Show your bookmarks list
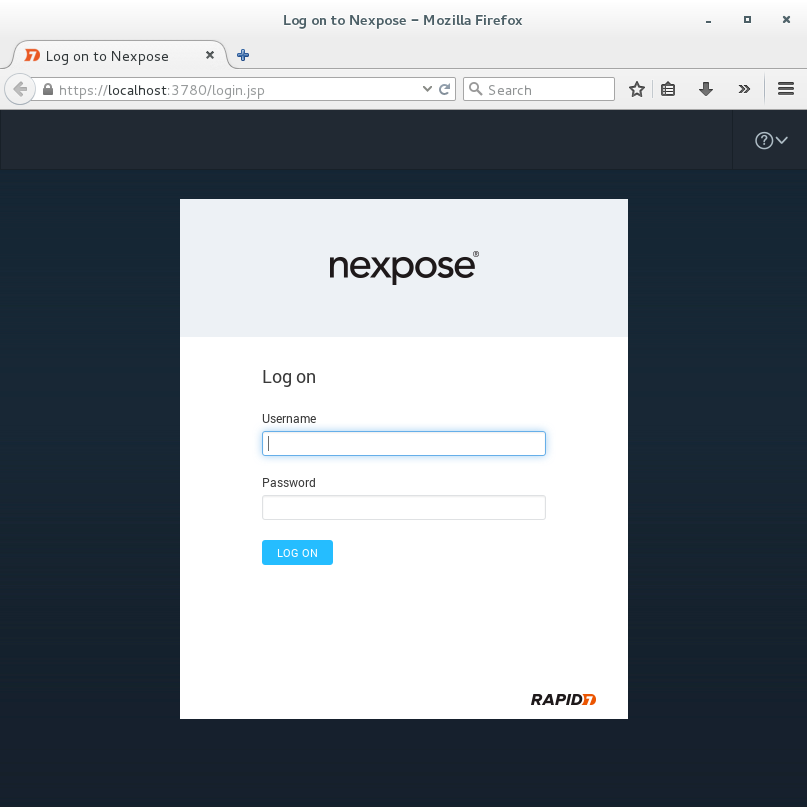This screenshot has height=807, width=807. (x=668, y=90)
